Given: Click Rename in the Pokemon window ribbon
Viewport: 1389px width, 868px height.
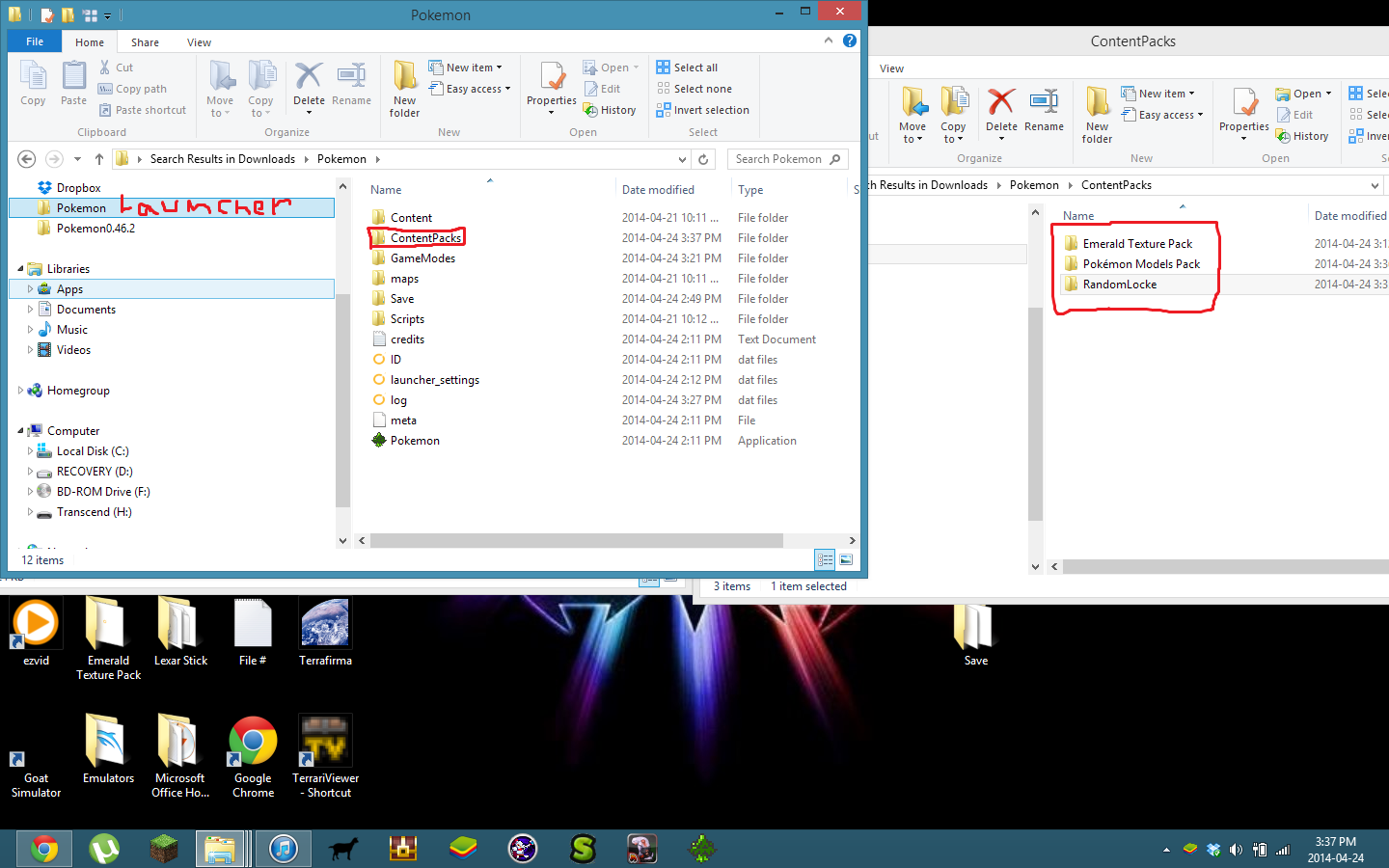Looking at the screenshot, I should (351, 83).
